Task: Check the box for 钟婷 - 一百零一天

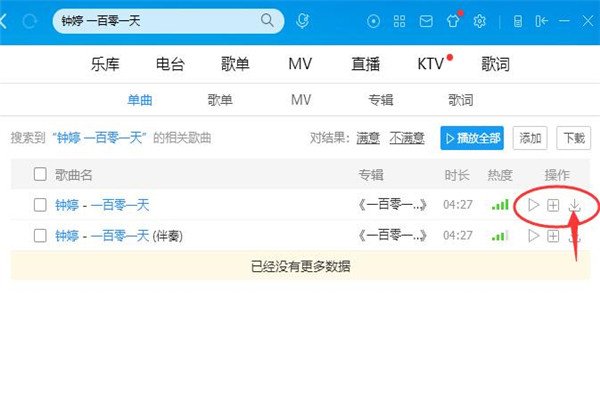Action: [40, 205]
